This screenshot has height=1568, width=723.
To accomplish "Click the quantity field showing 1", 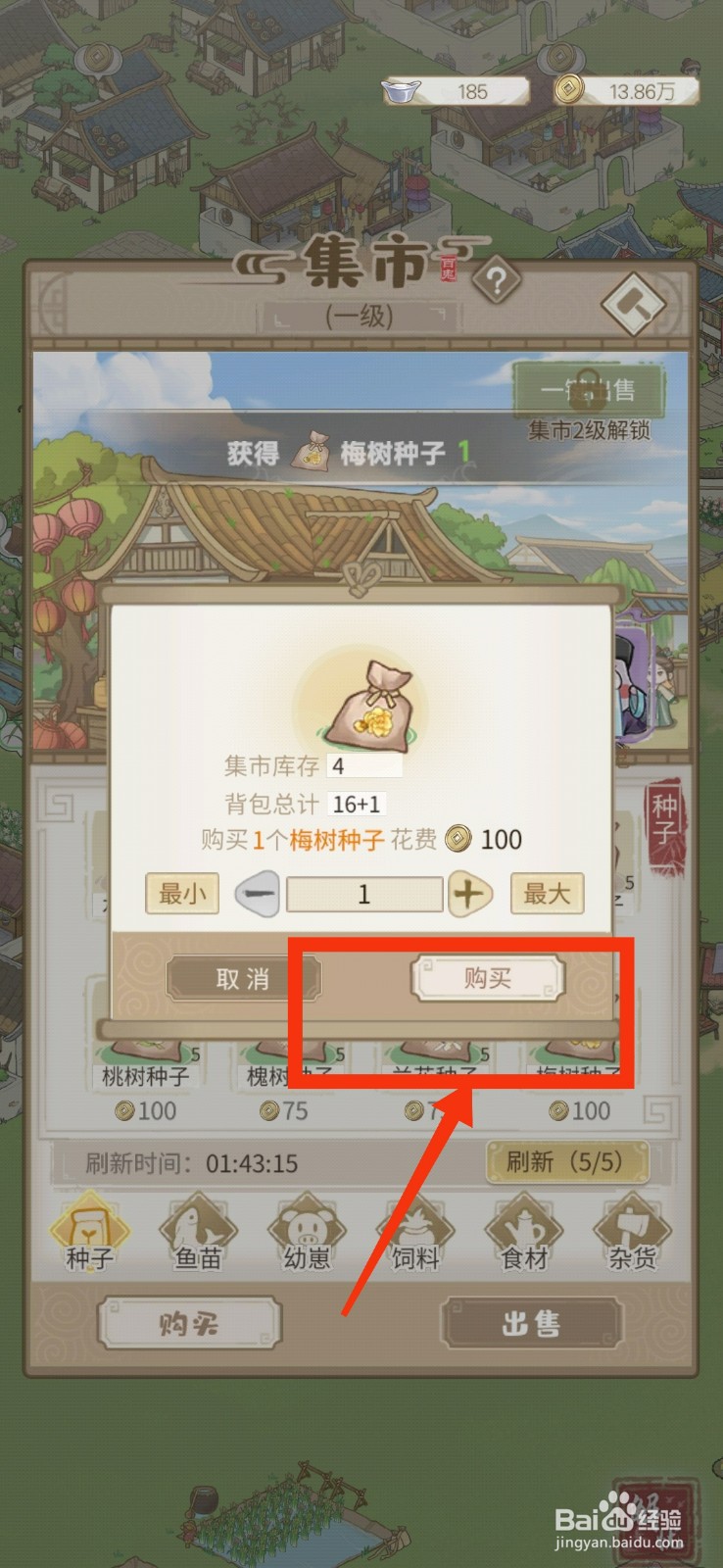I will pyautogui.click(x=364, y=894).
